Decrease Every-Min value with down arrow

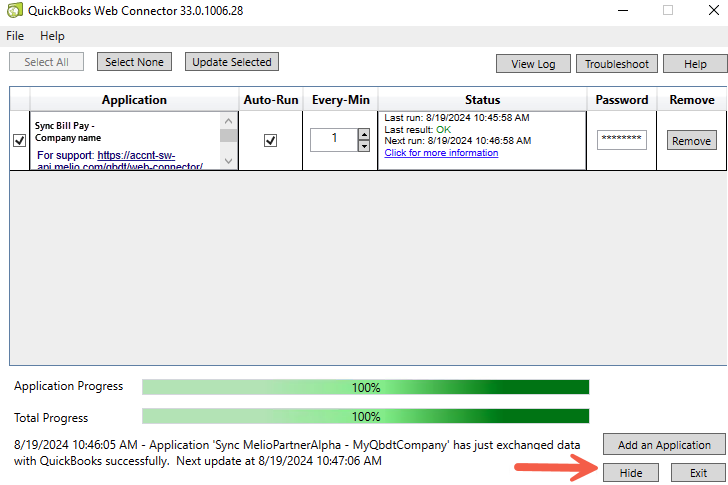click(x=363, y=146)
